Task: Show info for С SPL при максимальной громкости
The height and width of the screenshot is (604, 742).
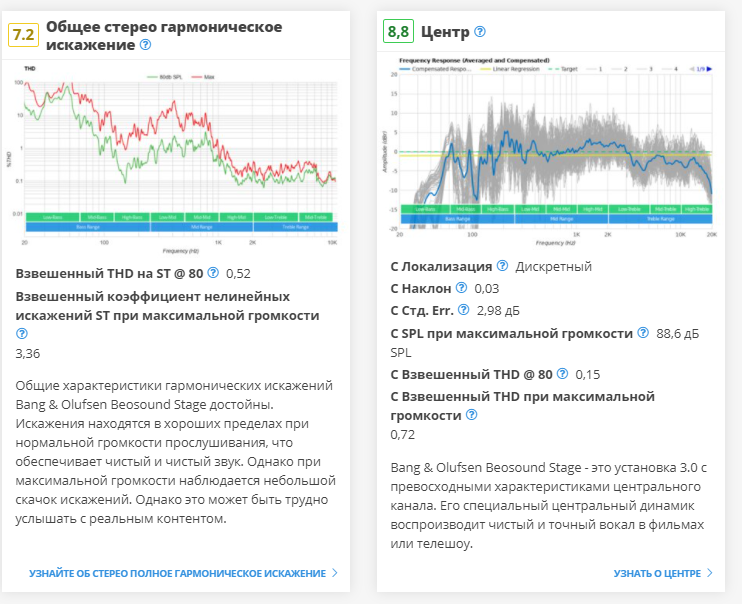Action: point(640,332)
